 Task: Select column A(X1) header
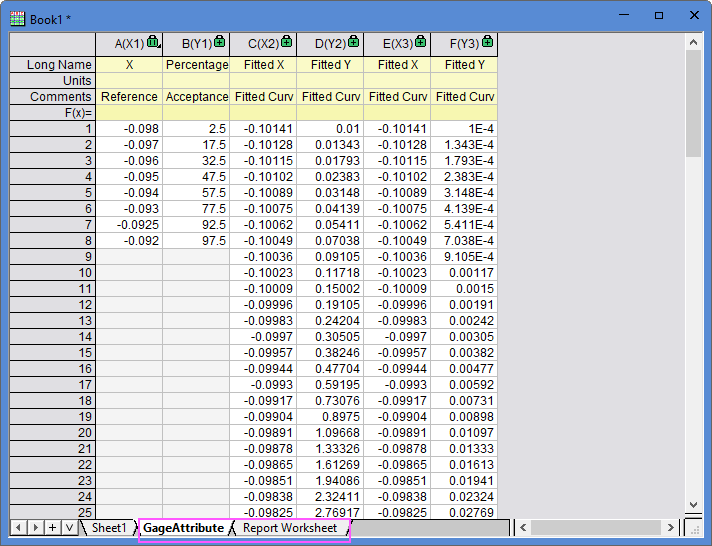tap(129, 44)
